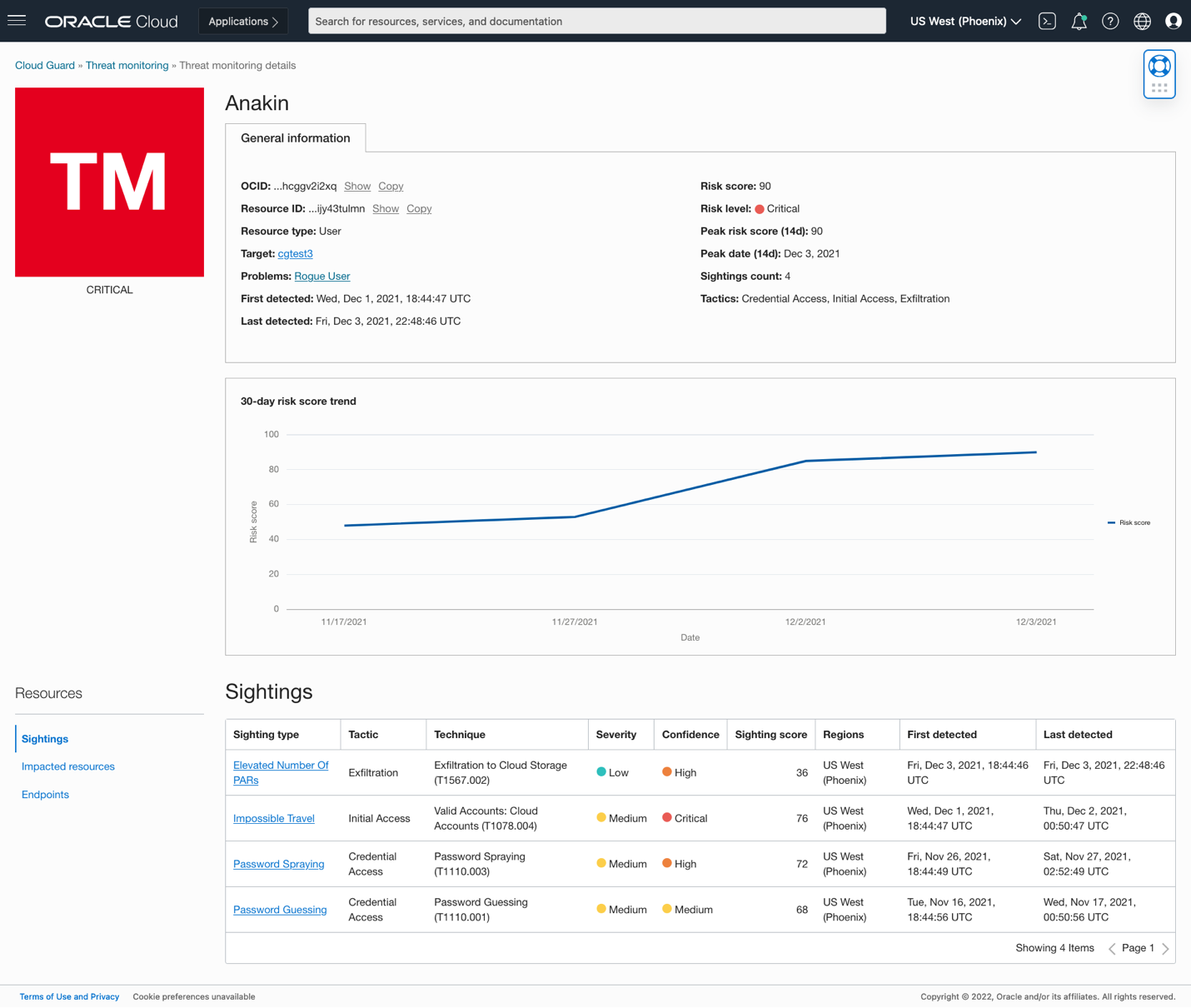
Task: Click the Sighting score column header
Action: click(x=771, y=735)
